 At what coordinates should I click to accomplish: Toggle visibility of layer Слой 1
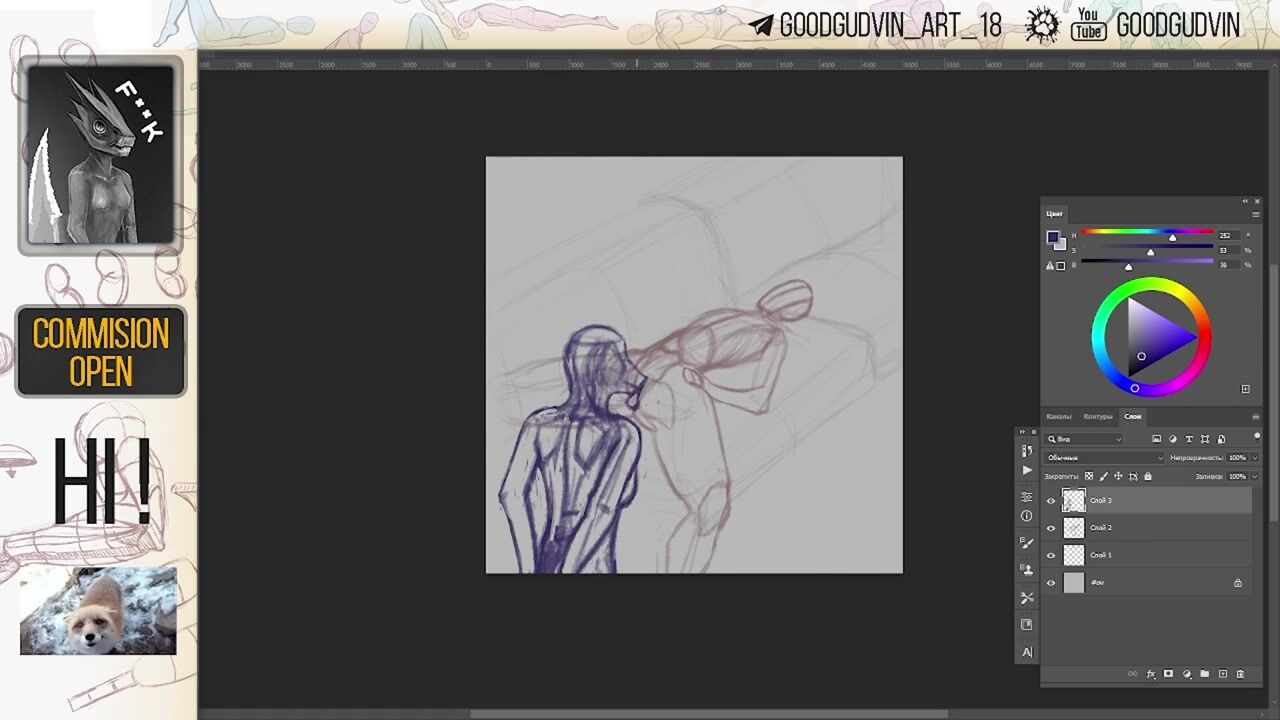coord(1051,555)
